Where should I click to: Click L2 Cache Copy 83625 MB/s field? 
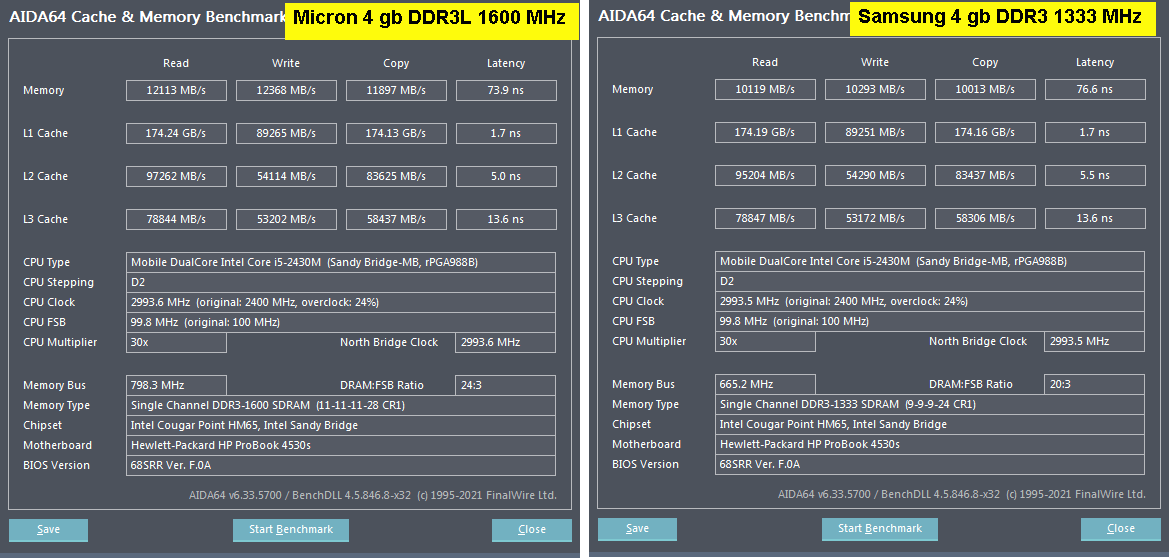coord(396,177)
